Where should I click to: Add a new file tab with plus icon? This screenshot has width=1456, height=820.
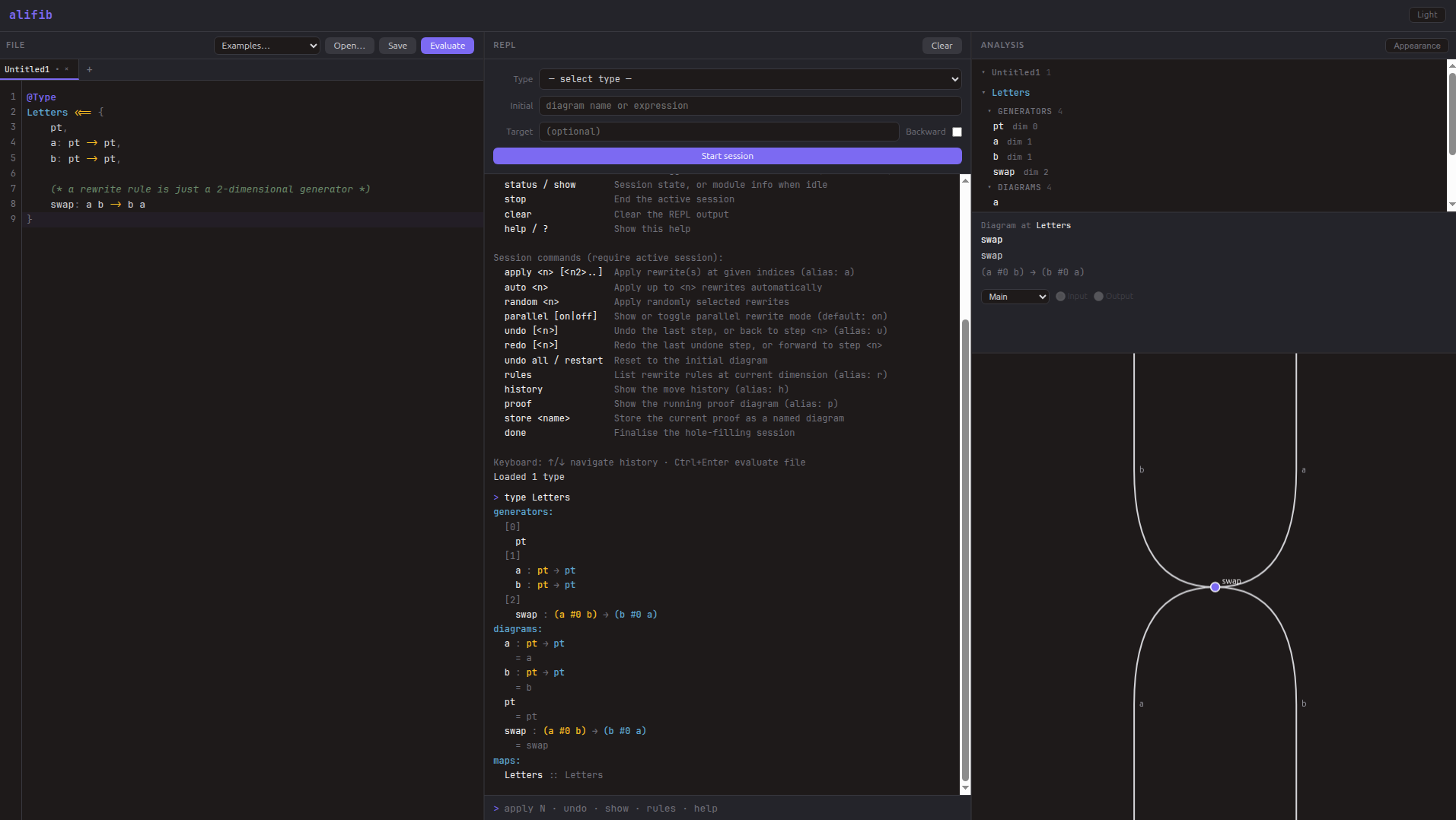point(89,70)
